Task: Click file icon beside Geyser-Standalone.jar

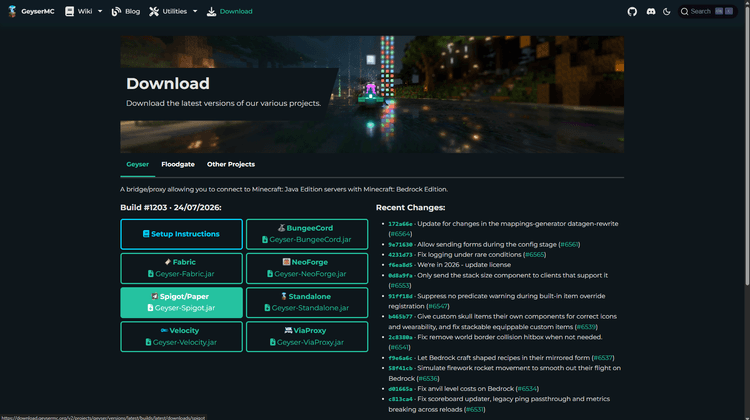Action: point(267,308)
